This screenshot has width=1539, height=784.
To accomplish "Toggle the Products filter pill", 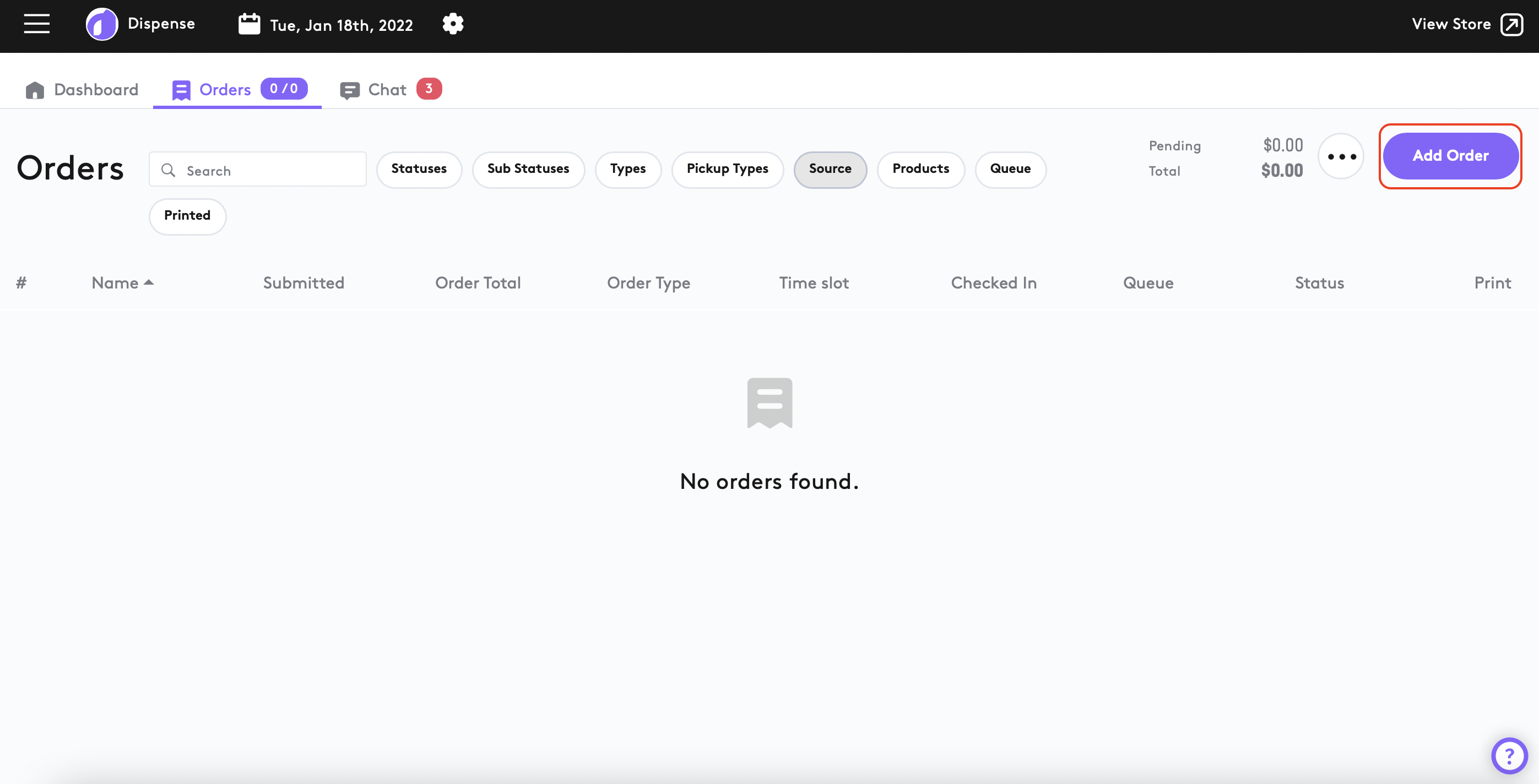I will pyautogui.click(x=920, y=169).
